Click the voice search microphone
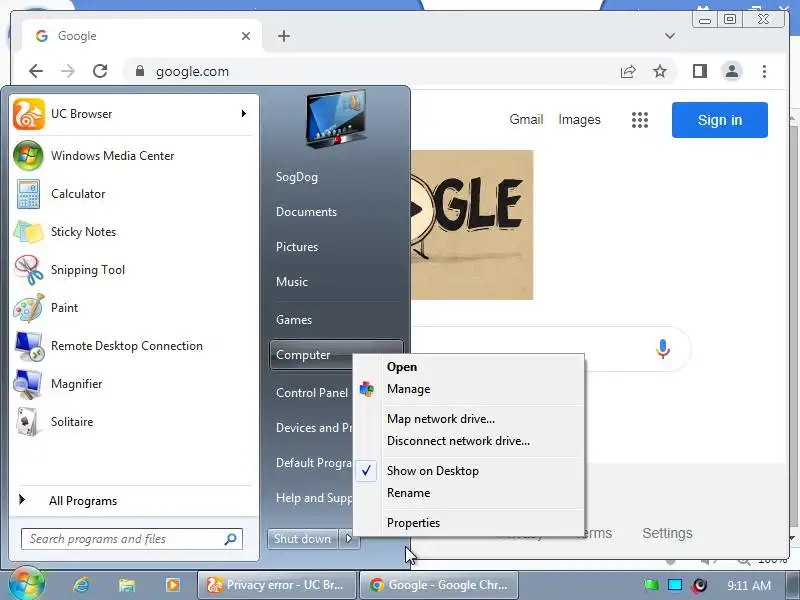800x600 pixels. (663, 349)
